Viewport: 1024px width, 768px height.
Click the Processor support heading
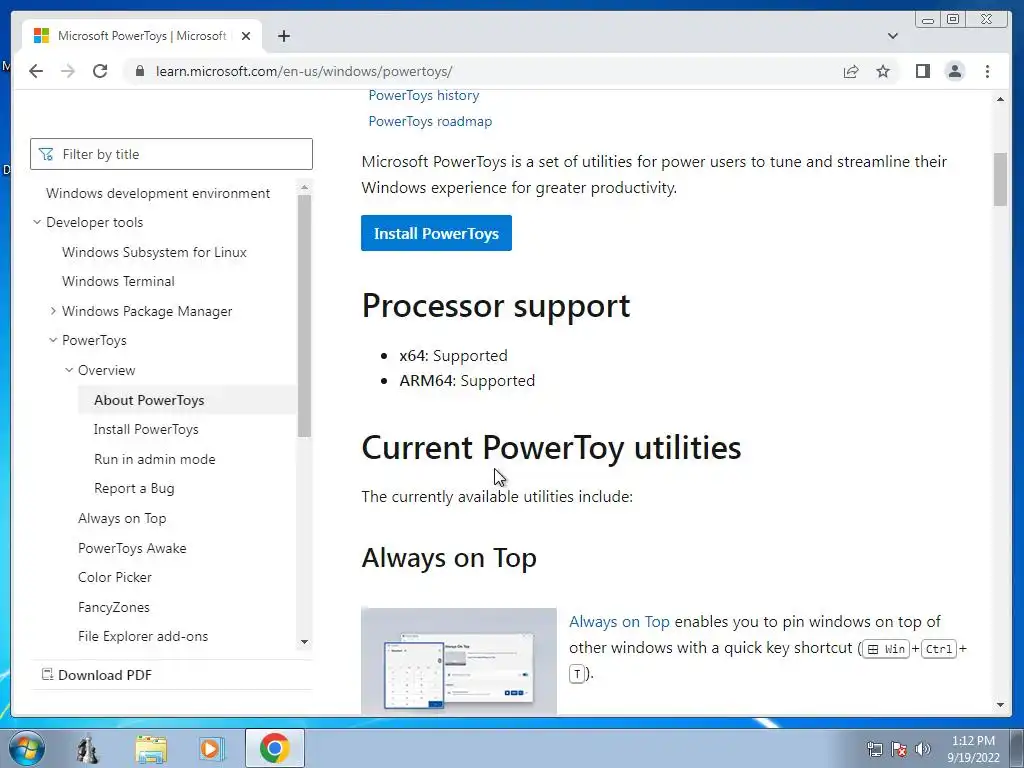click(496, 306)
